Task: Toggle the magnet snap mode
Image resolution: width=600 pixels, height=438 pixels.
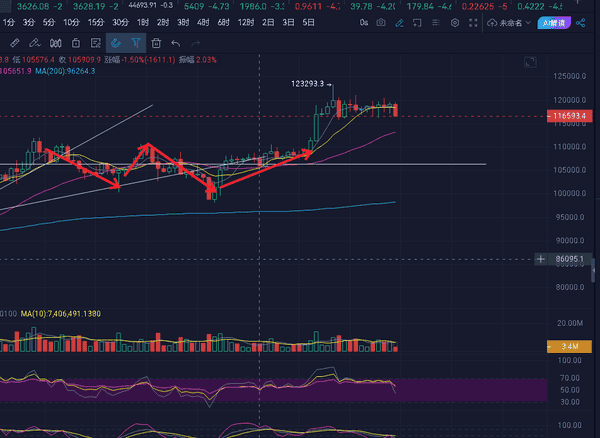Action: click(x=116, y=43)
